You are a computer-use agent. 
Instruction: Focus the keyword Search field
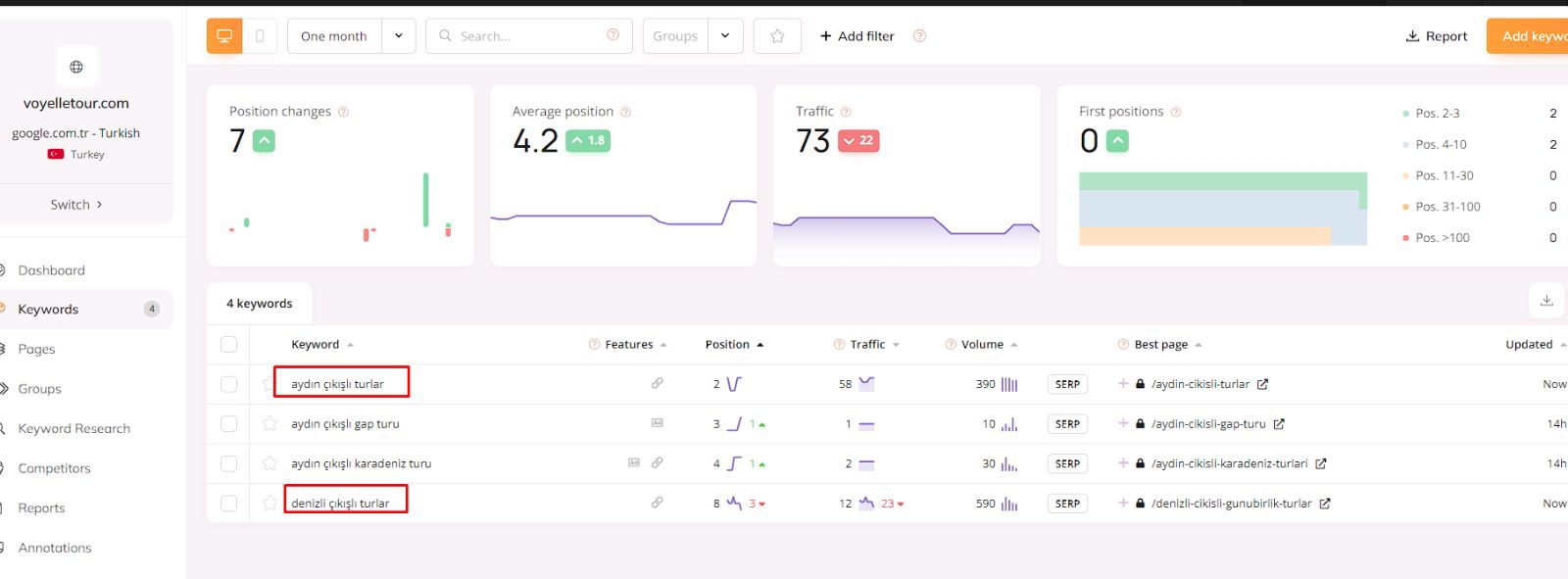519,36
